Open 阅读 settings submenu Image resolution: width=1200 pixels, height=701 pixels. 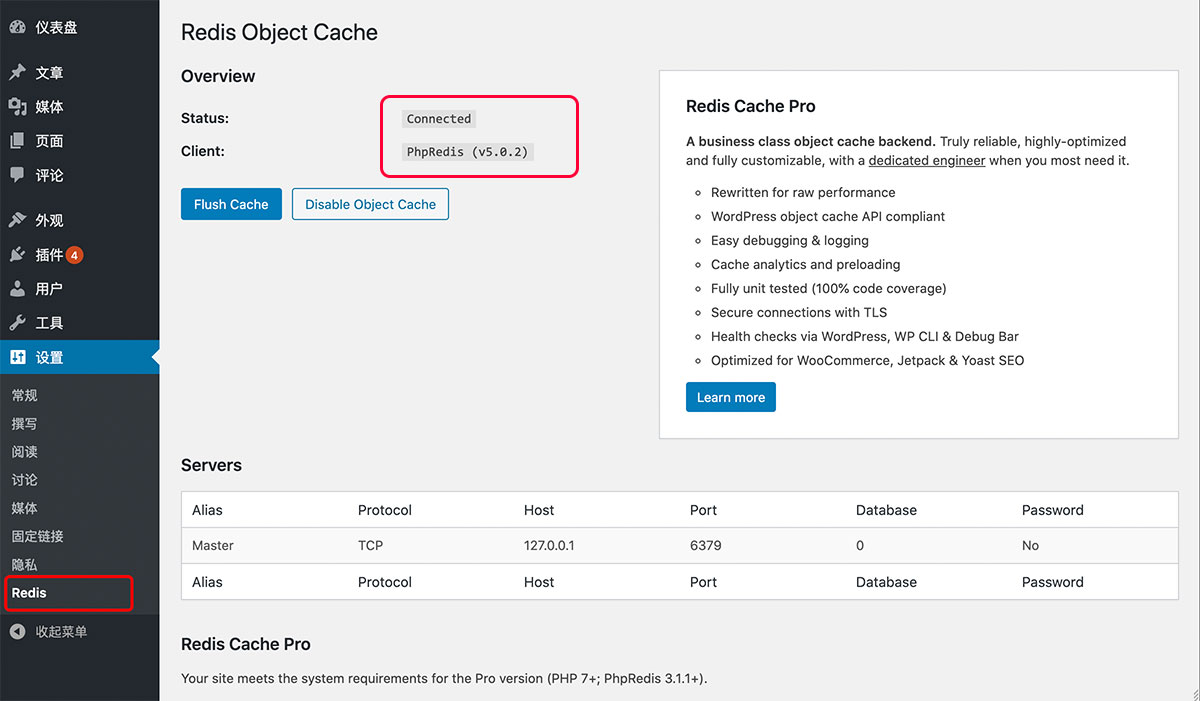click(x=25, y=452)
